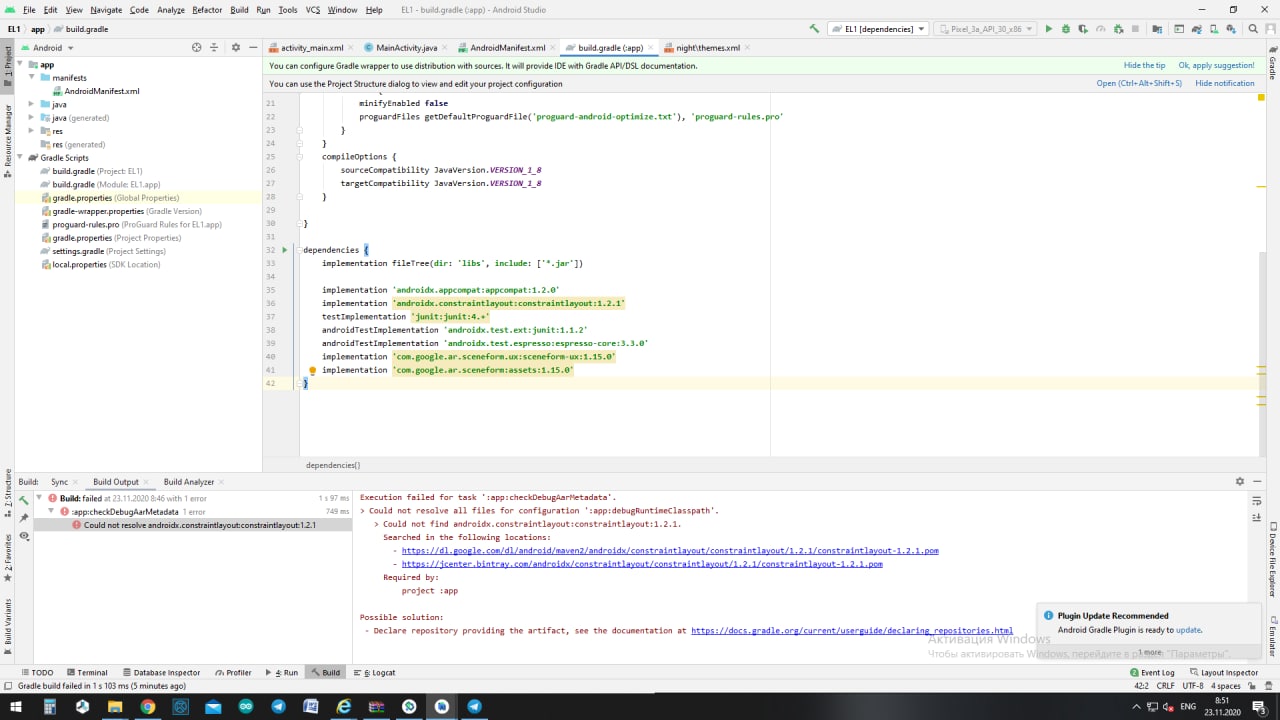The height and width of the screenshot is (720, 1280).
Task: Click Sync Project with Gradle Files icon
Action: point(1197,29)
